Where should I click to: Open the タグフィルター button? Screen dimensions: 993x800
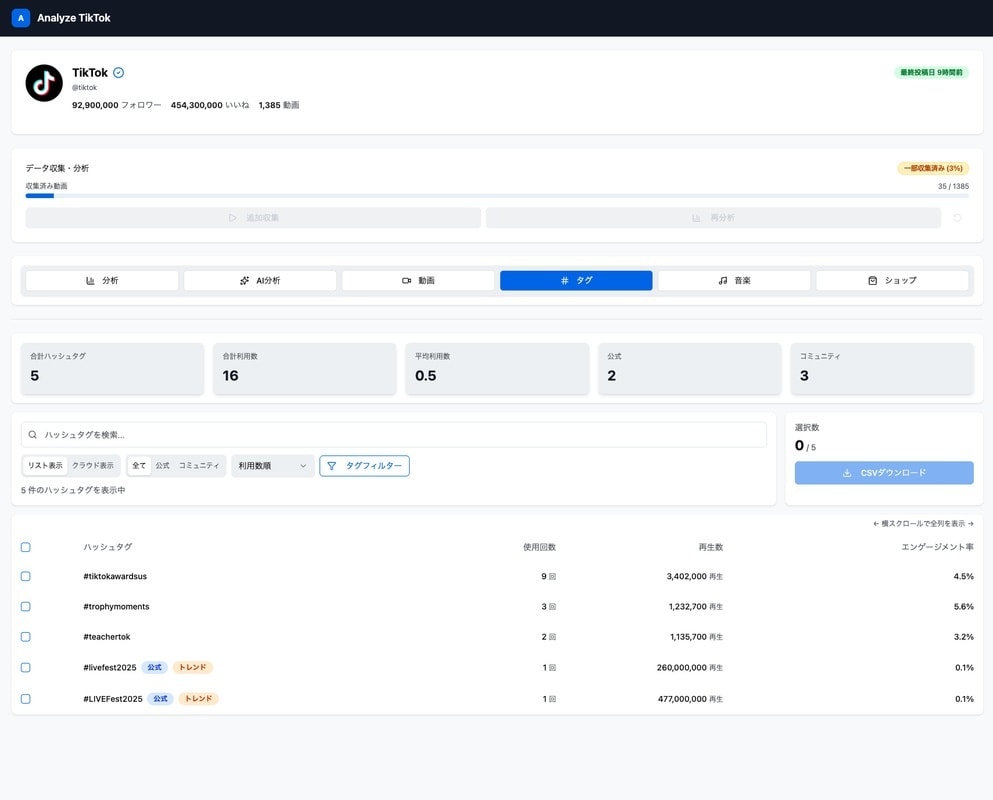coord(364,466)
